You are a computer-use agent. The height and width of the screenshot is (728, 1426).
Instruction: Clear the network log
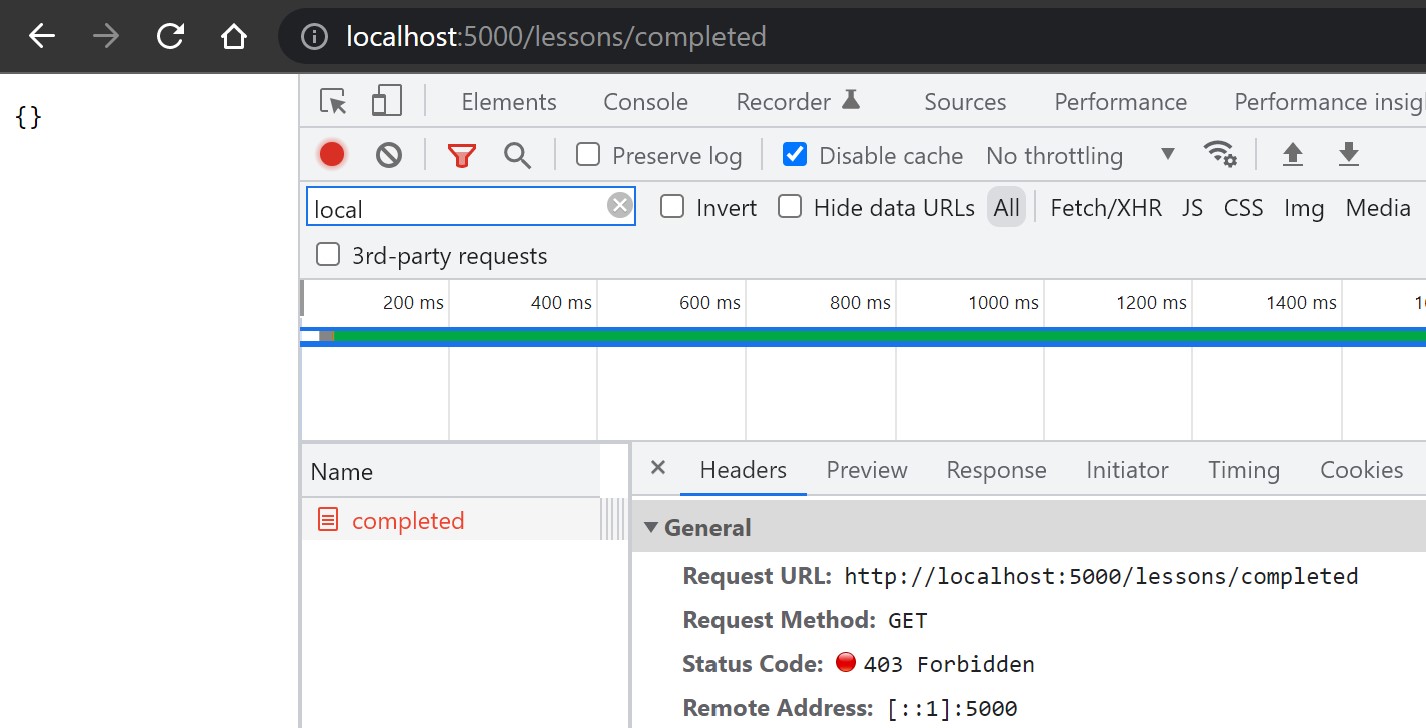pyautogui.click(x=389, y=155)
